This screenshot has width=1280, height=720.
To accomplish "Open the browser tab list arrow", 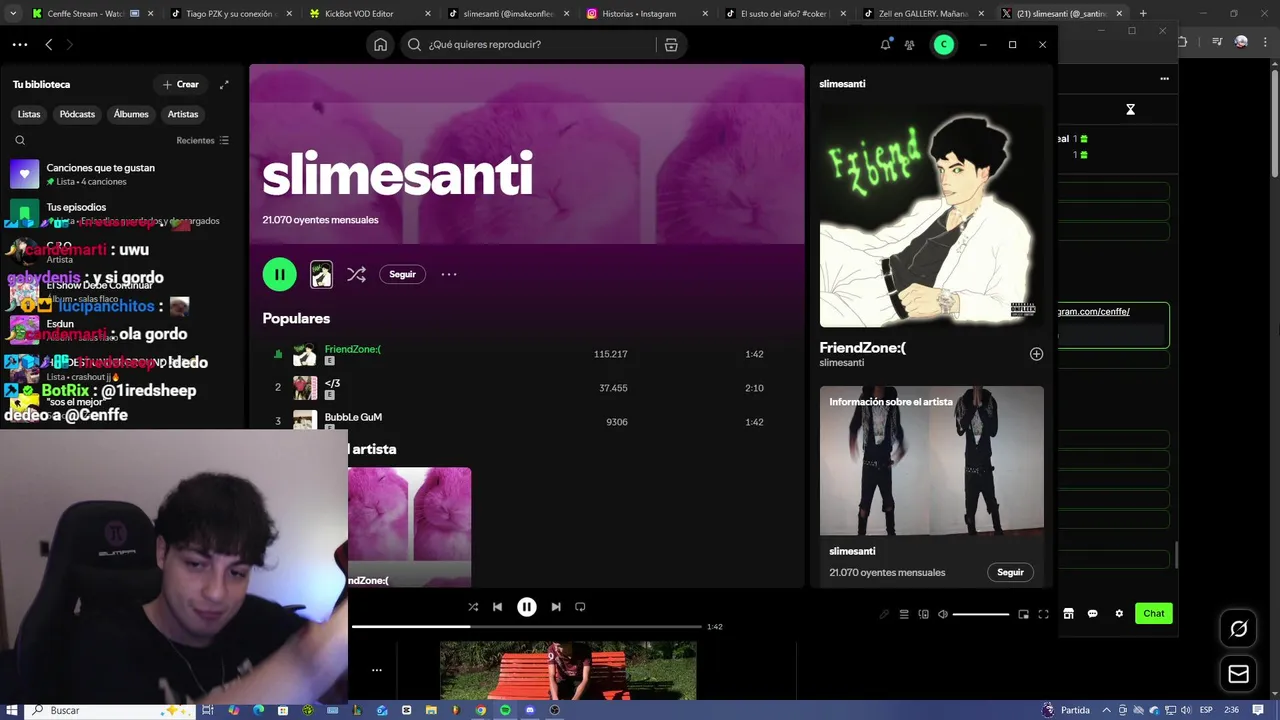I will 12,13.
